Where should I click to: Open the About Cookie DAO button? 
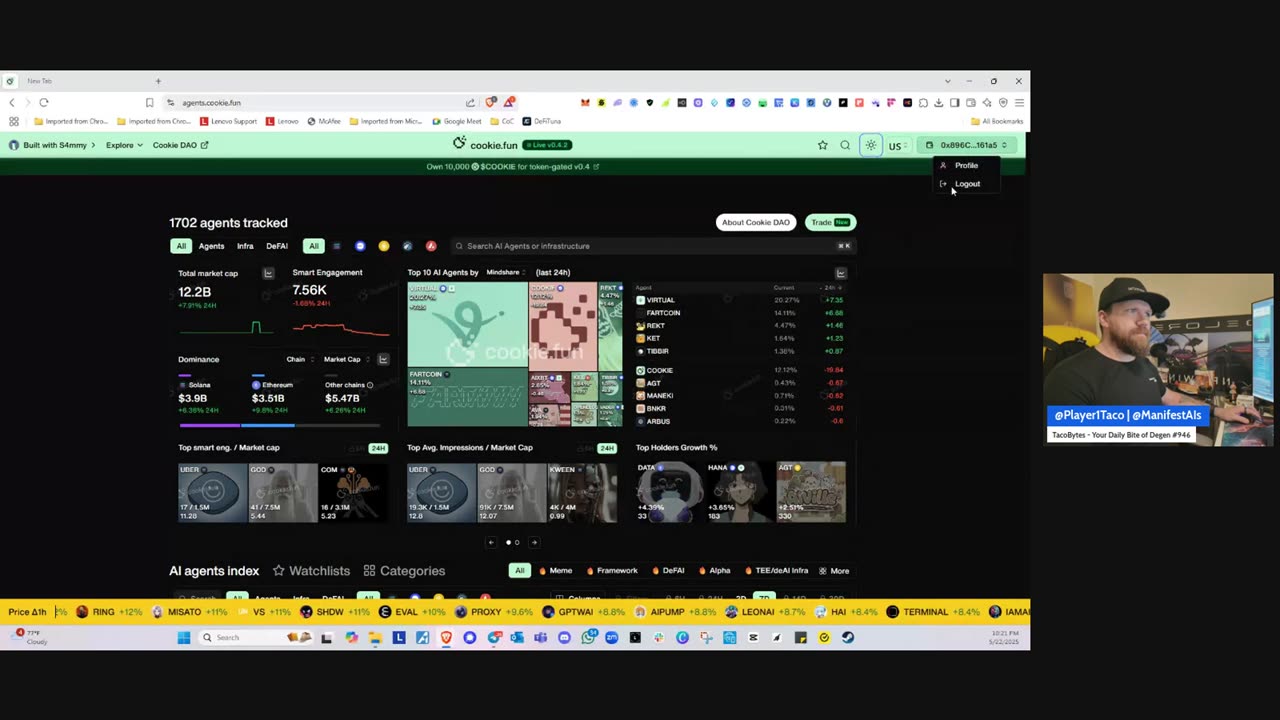point(756,222)
